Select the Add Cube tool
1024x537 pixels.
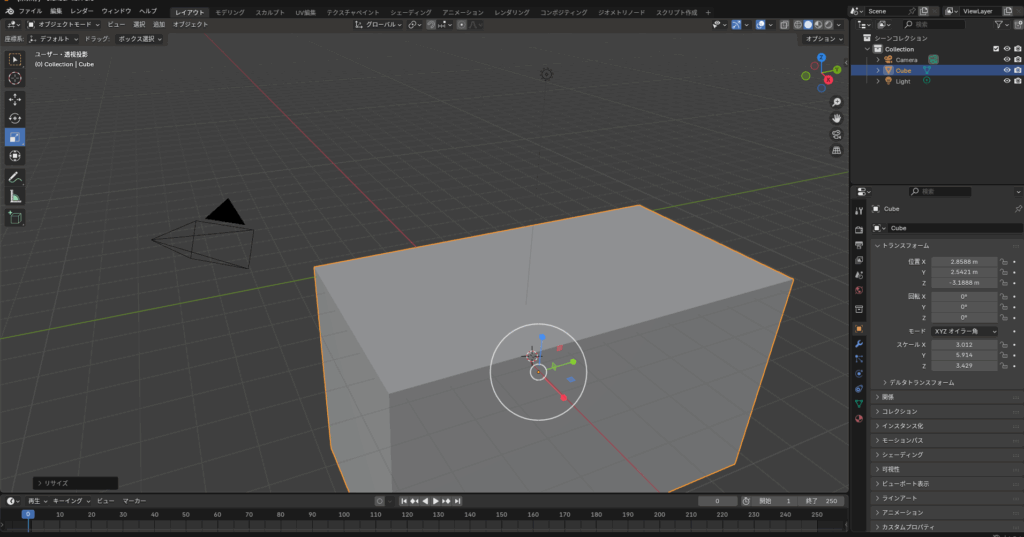[15, 217]
